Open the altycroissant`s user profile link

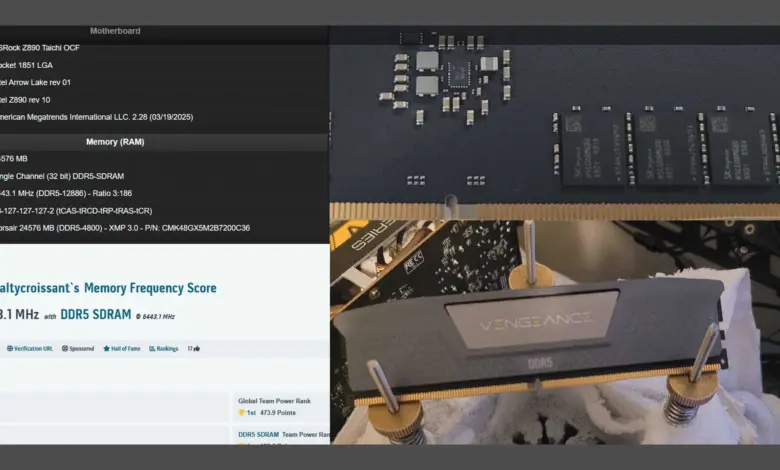click(40, 288)
